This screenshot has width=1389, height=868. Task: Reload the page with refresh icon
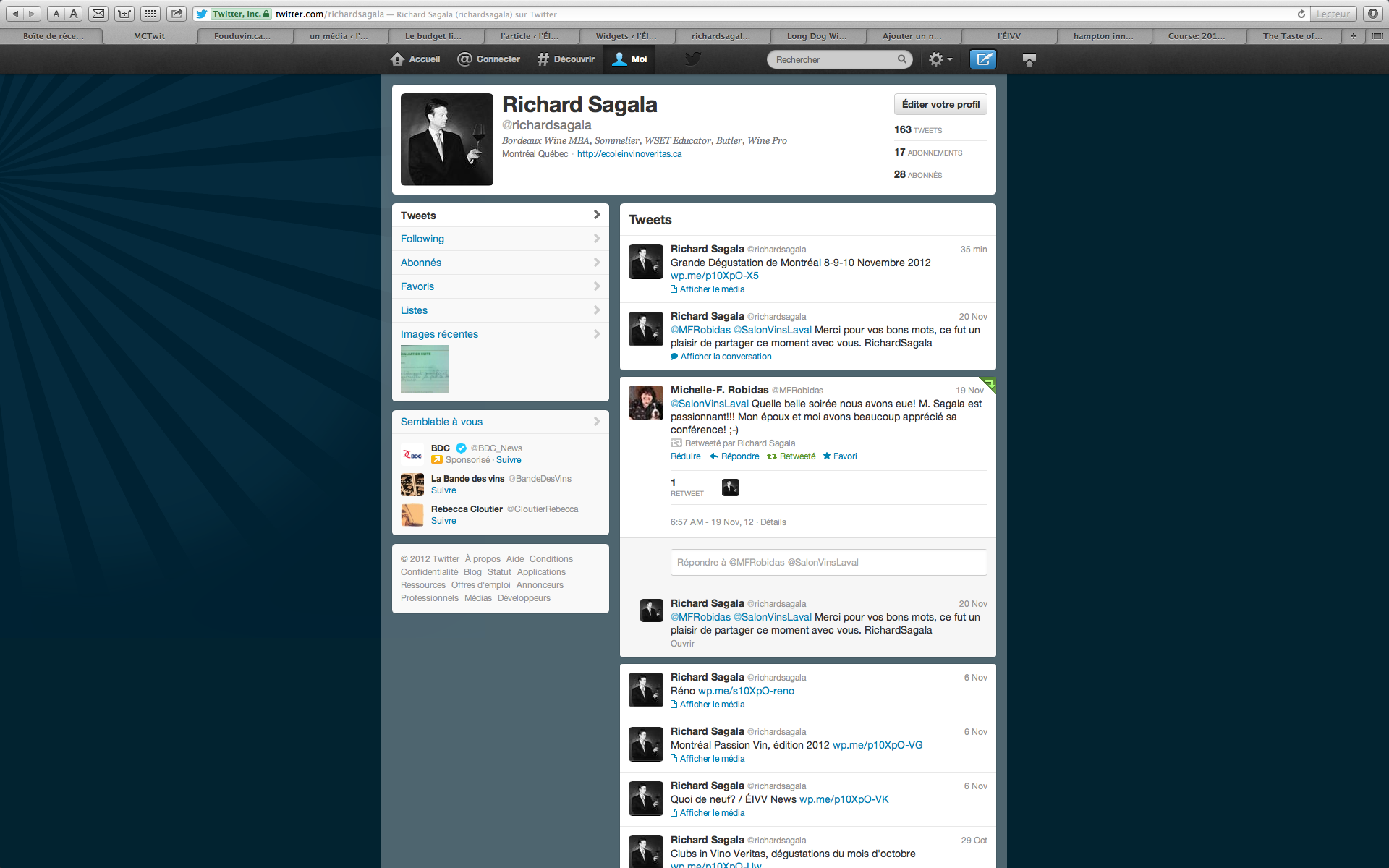1301,14
